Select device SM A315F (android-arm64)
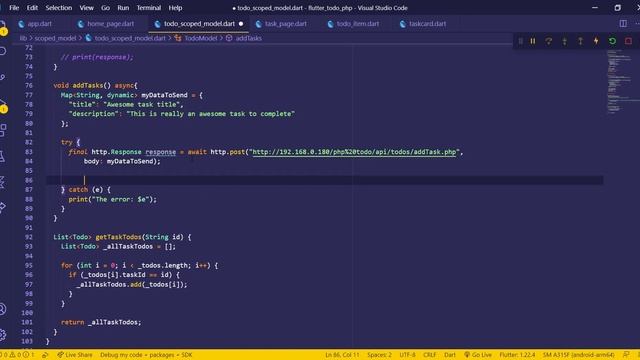640x360 pixels. (x=578, y=355)
